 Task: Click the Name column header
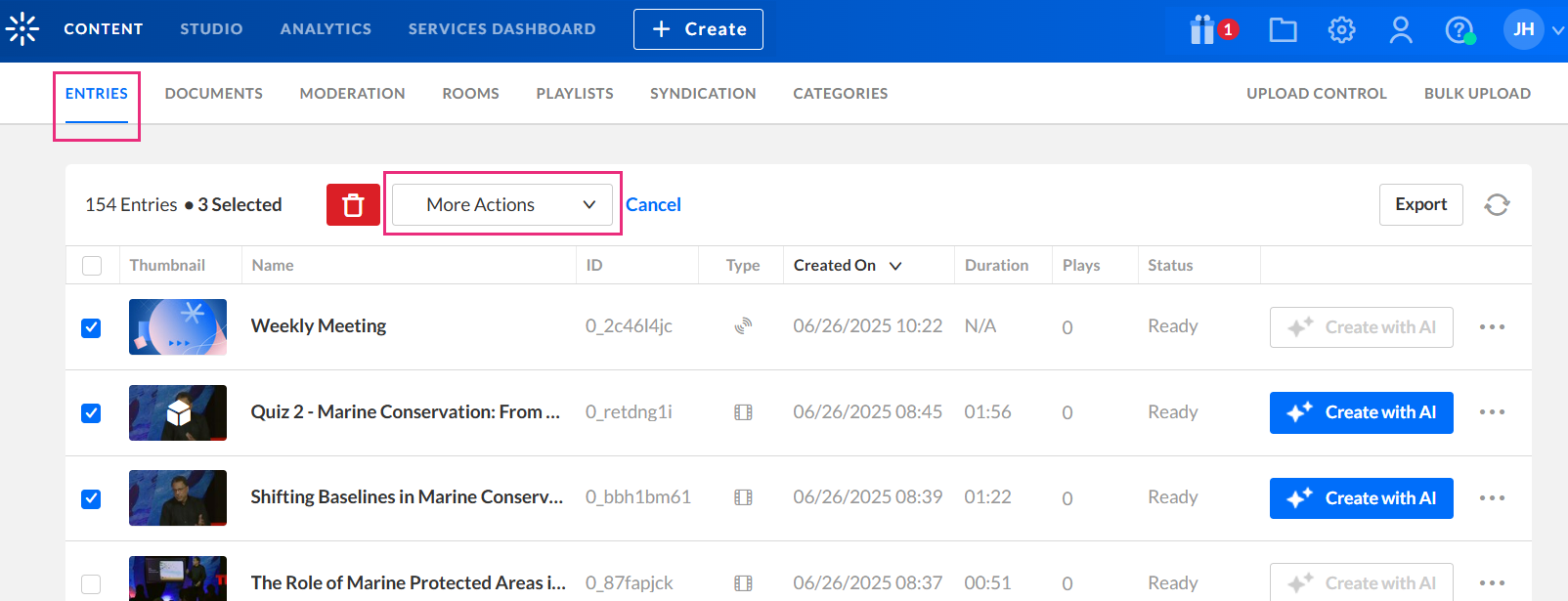click(x=273, y=266)
